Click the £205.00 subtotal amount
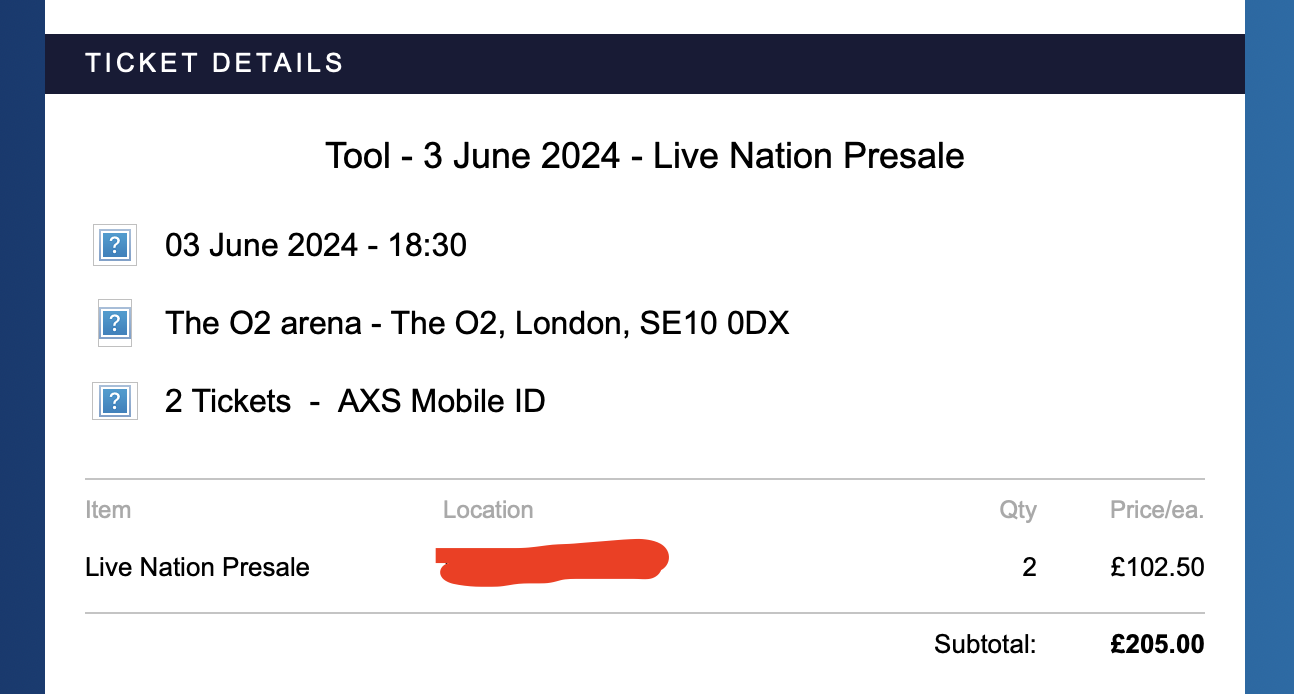 pyautogui.click(x=1157, y=645)
